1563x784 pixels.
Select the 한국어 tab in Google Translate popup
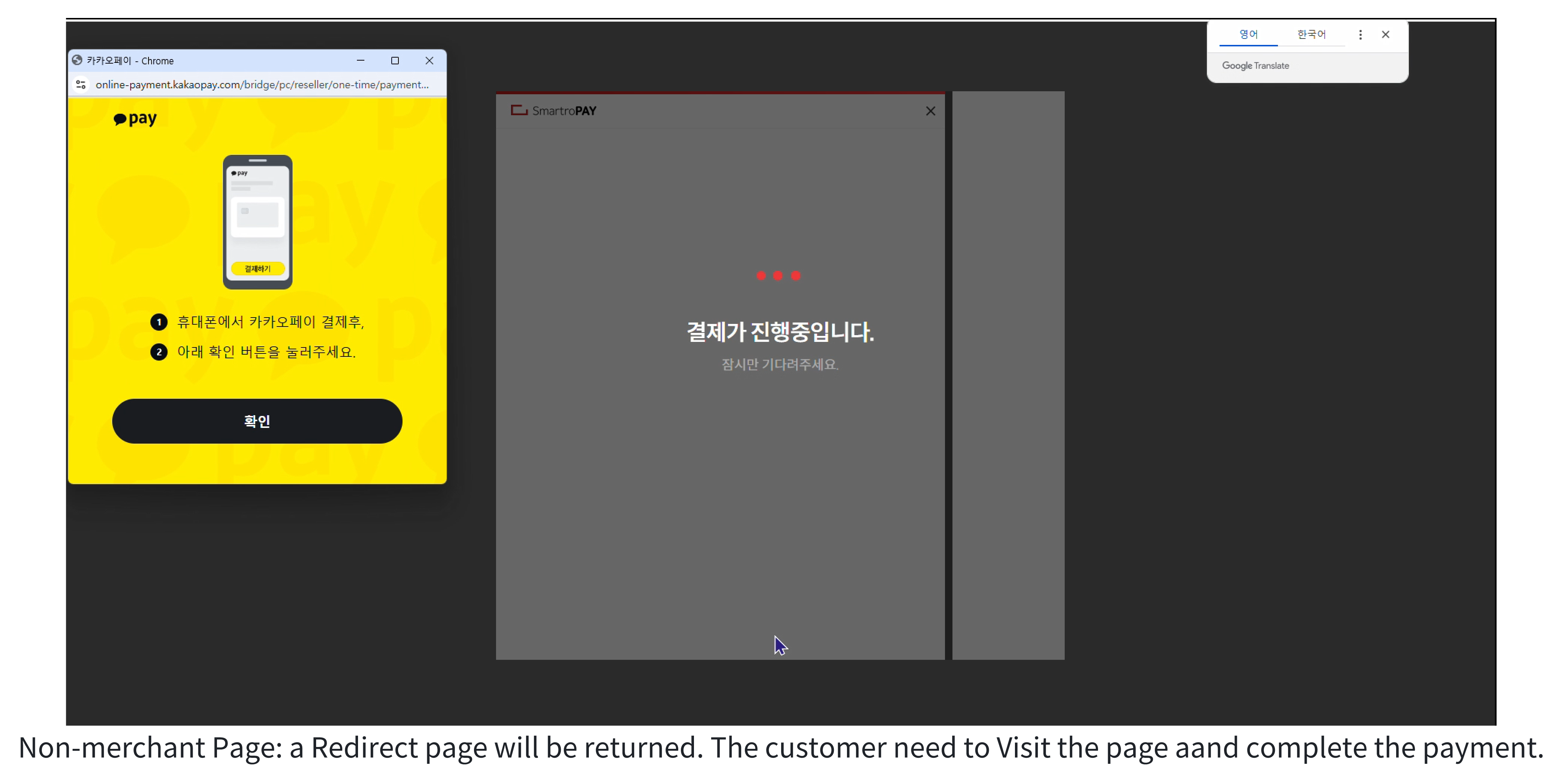(1311, 34)
